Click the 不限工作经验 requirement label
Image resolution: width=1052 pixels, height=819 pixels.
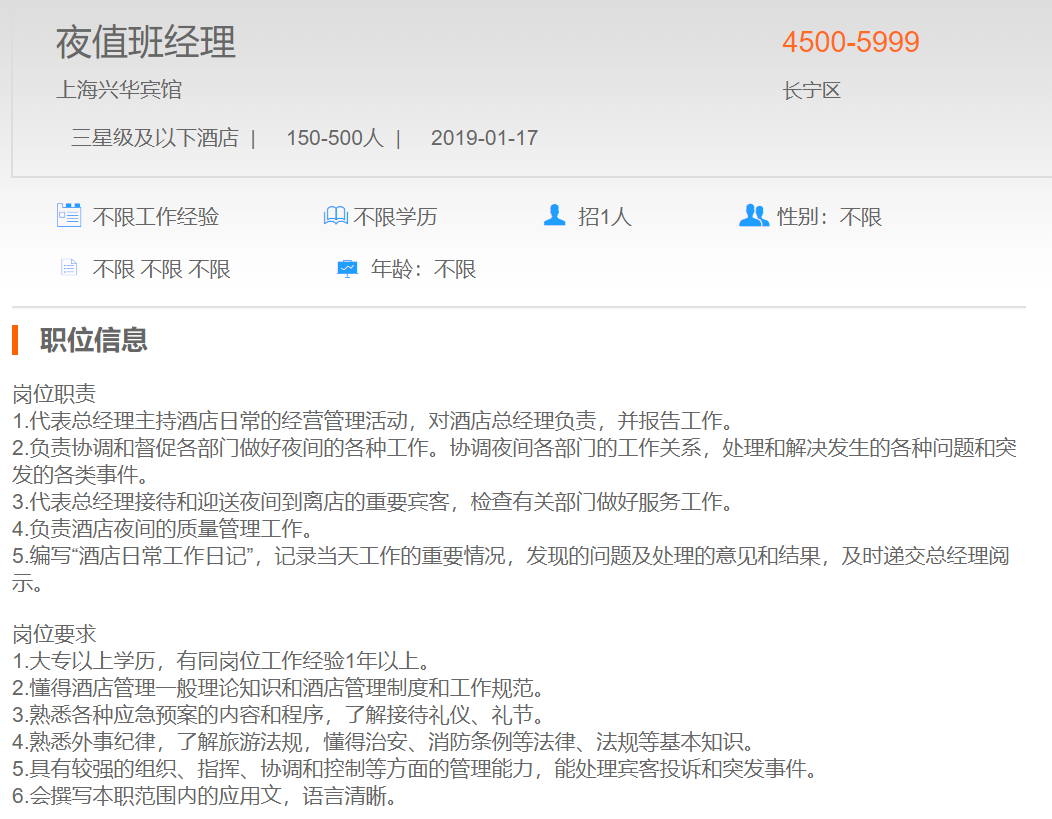point(155,217)
